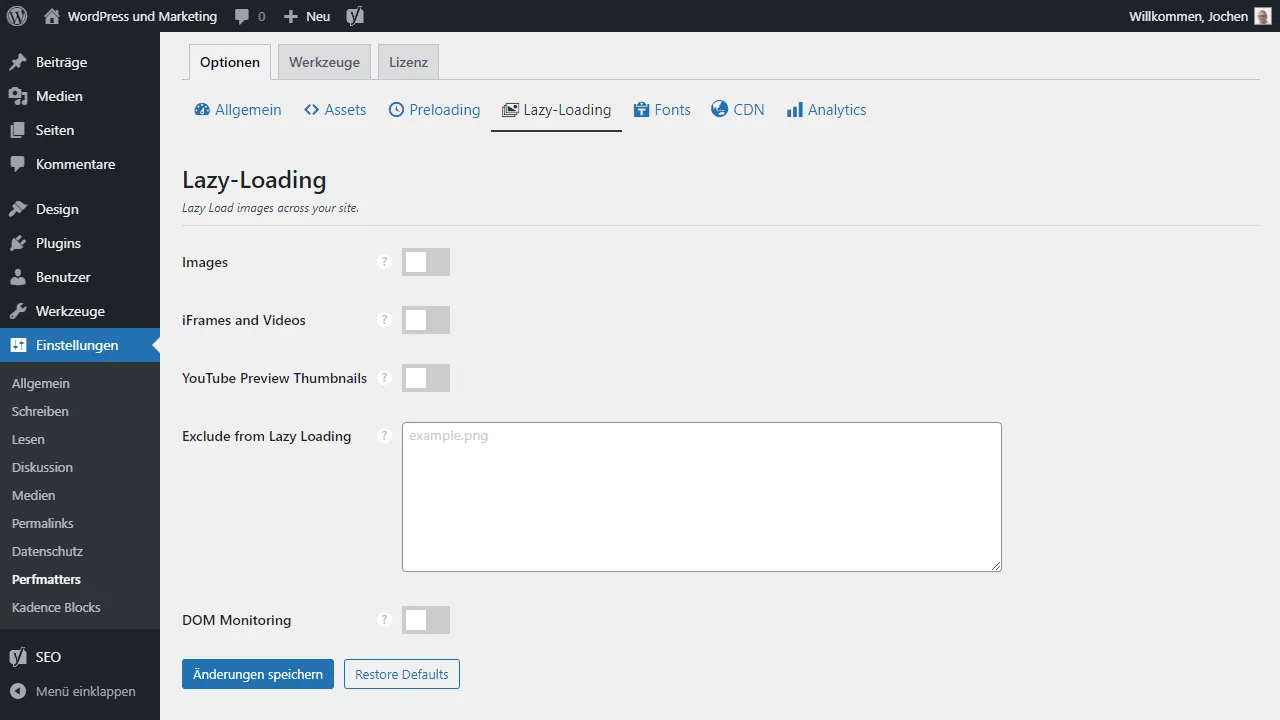Click the Design label in sidebar
Screen dimensions: 1280x720
click(57, 209)
